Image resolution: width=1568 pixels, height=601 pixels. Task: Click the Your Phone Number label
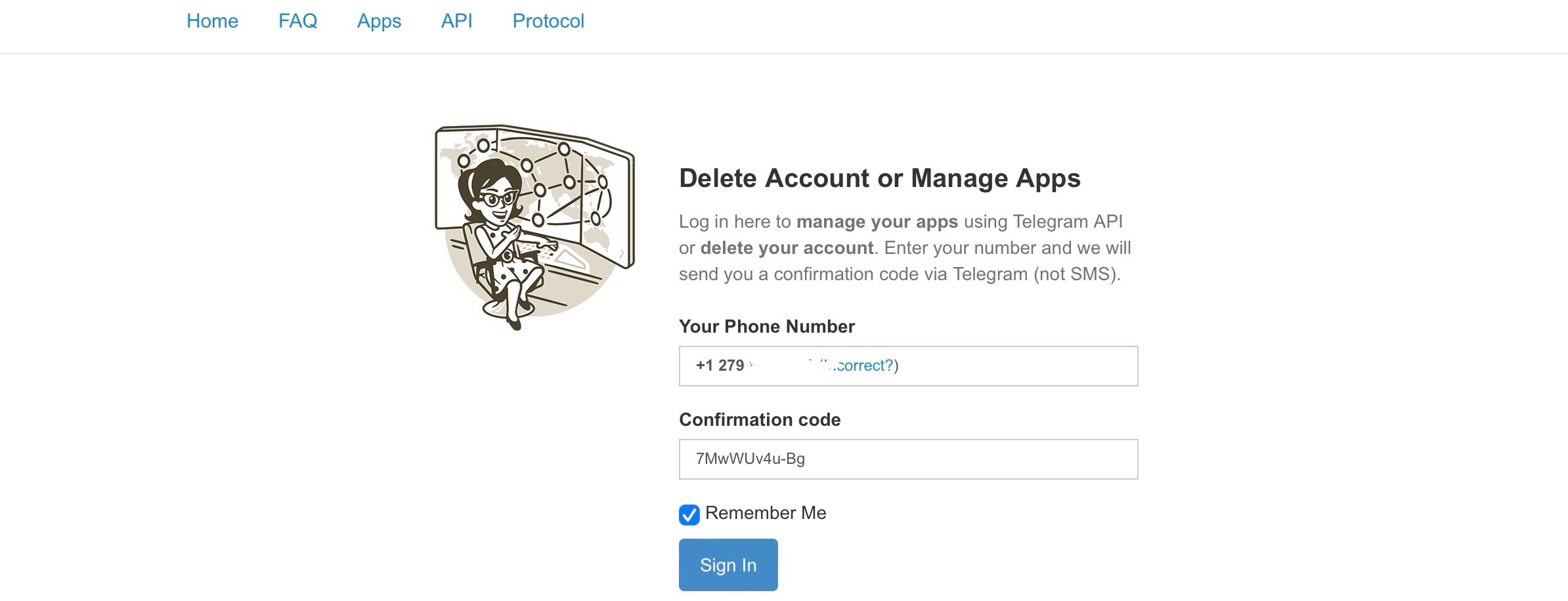pos(766,327)
